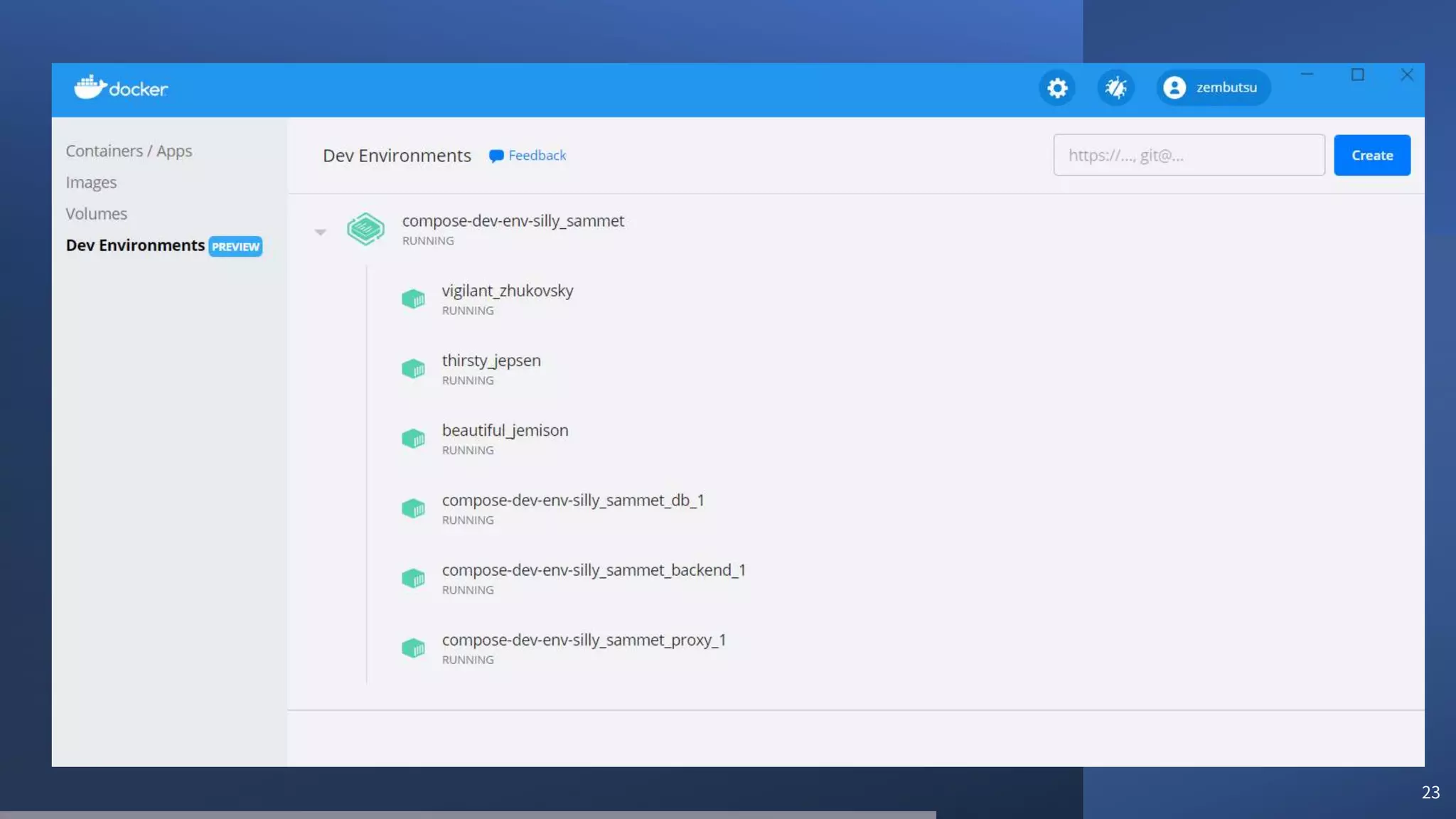Click the thirsty_jepsen container icon
1456x819 pixels.
pyautogui.click(x=413, y=369)
